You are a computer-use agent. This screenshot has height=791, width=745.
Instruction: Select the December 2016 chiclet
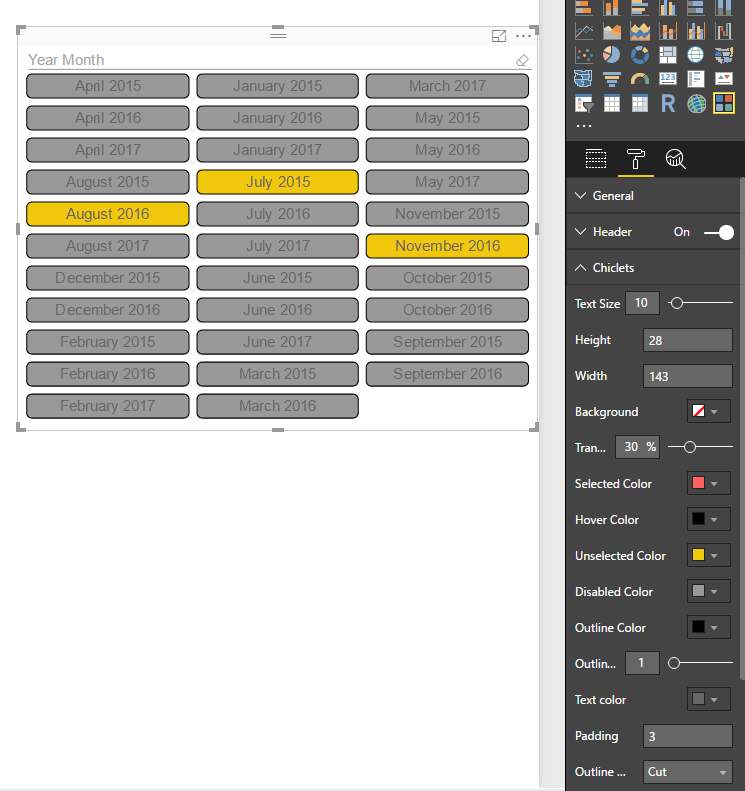[108, 310]
